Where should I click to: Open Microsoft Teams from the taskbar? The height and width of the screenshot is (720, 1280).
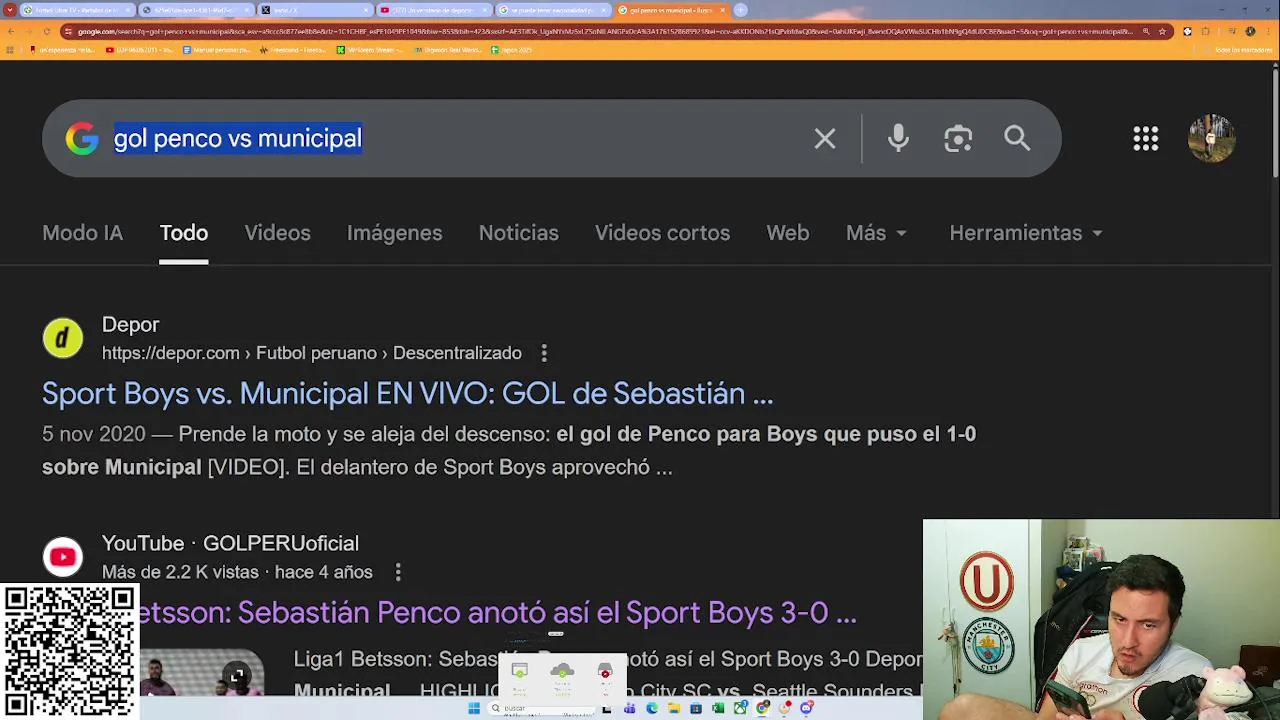(x=629, y=708)
